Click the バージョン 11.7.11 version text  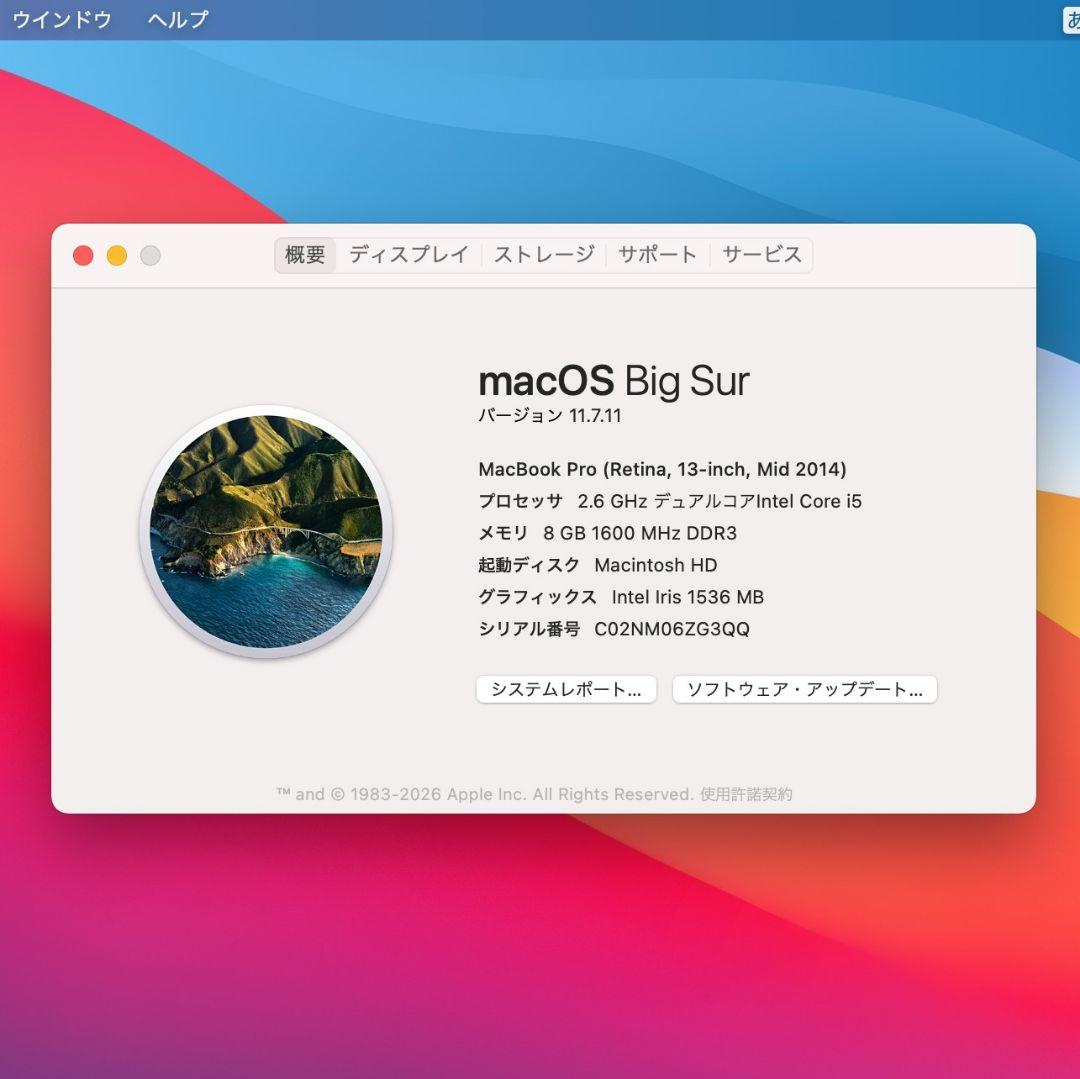tap(549, 415)
